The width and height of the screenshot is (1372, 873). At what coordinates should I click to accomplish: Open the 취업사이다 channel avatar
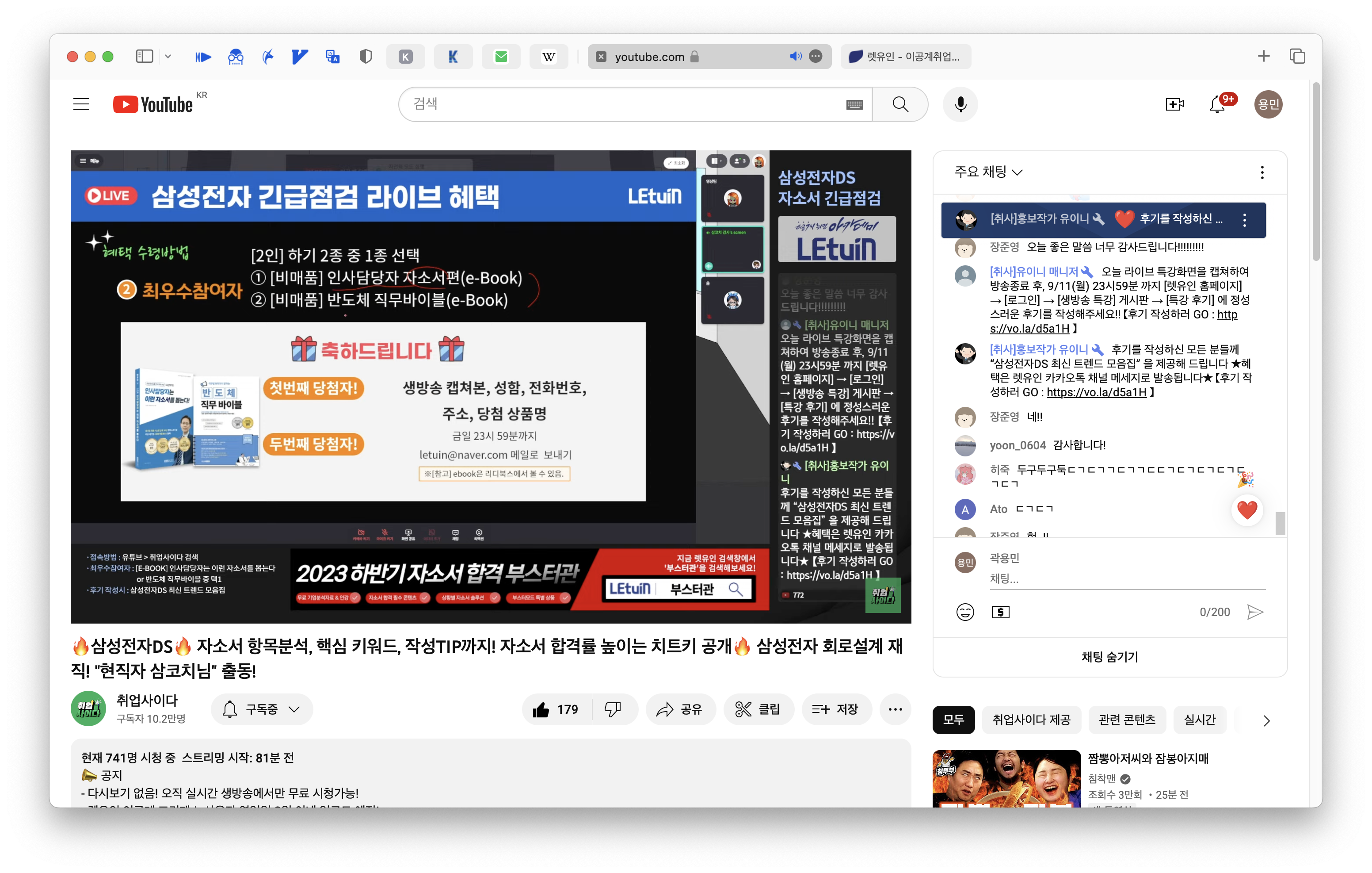(88, 709)
